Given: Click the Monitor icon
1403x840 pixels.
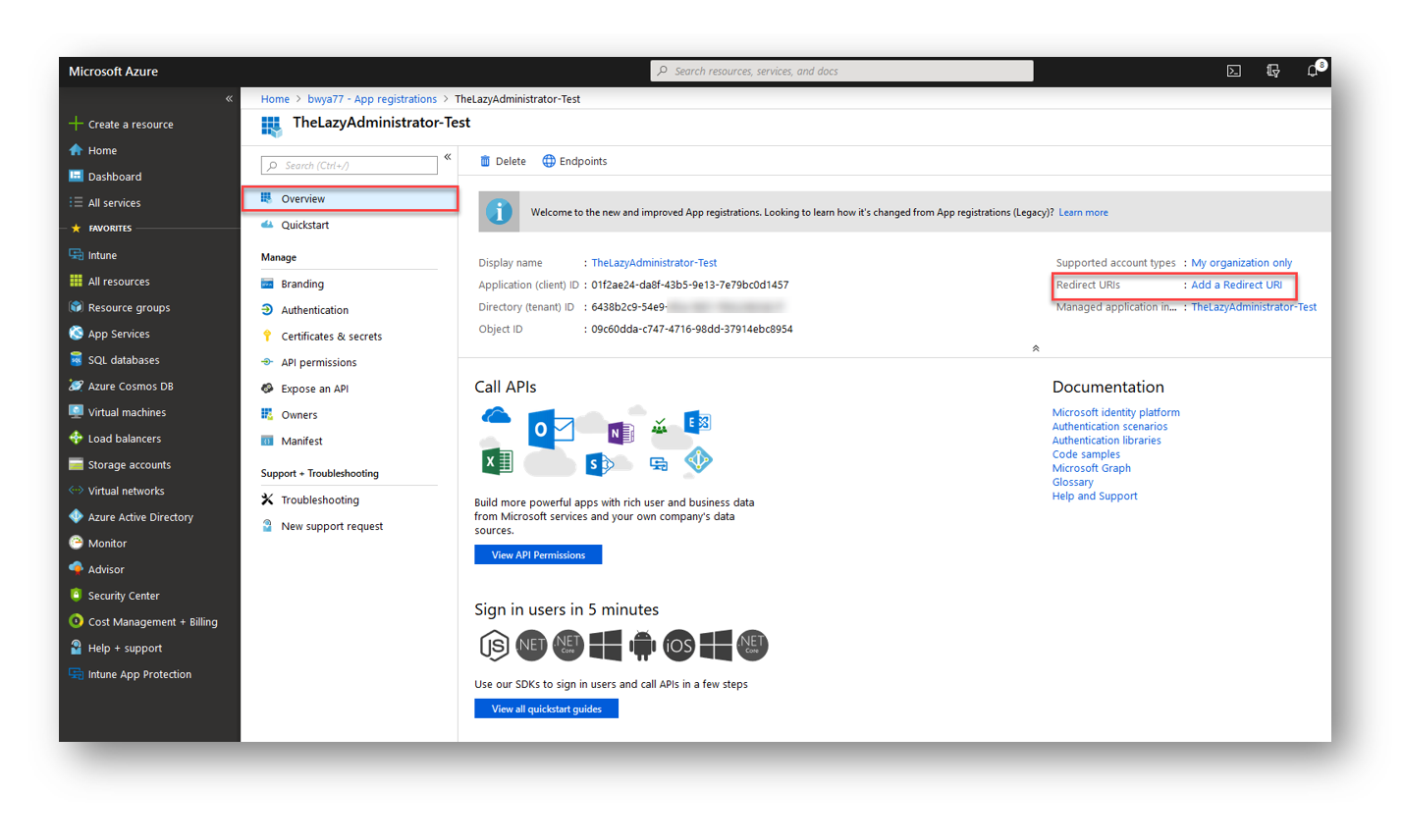Looking at the screenshot, I should [x=76, y=543].
